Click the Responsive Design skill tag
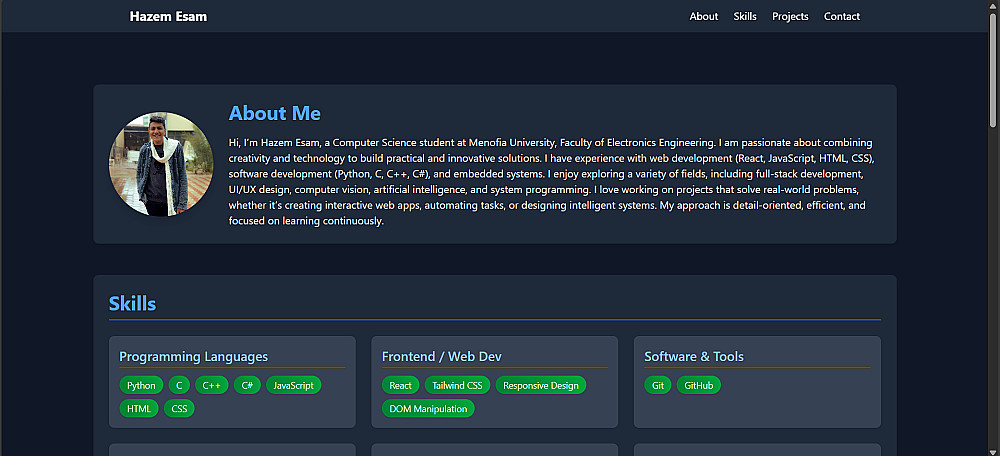 click(x=541, y=385)
